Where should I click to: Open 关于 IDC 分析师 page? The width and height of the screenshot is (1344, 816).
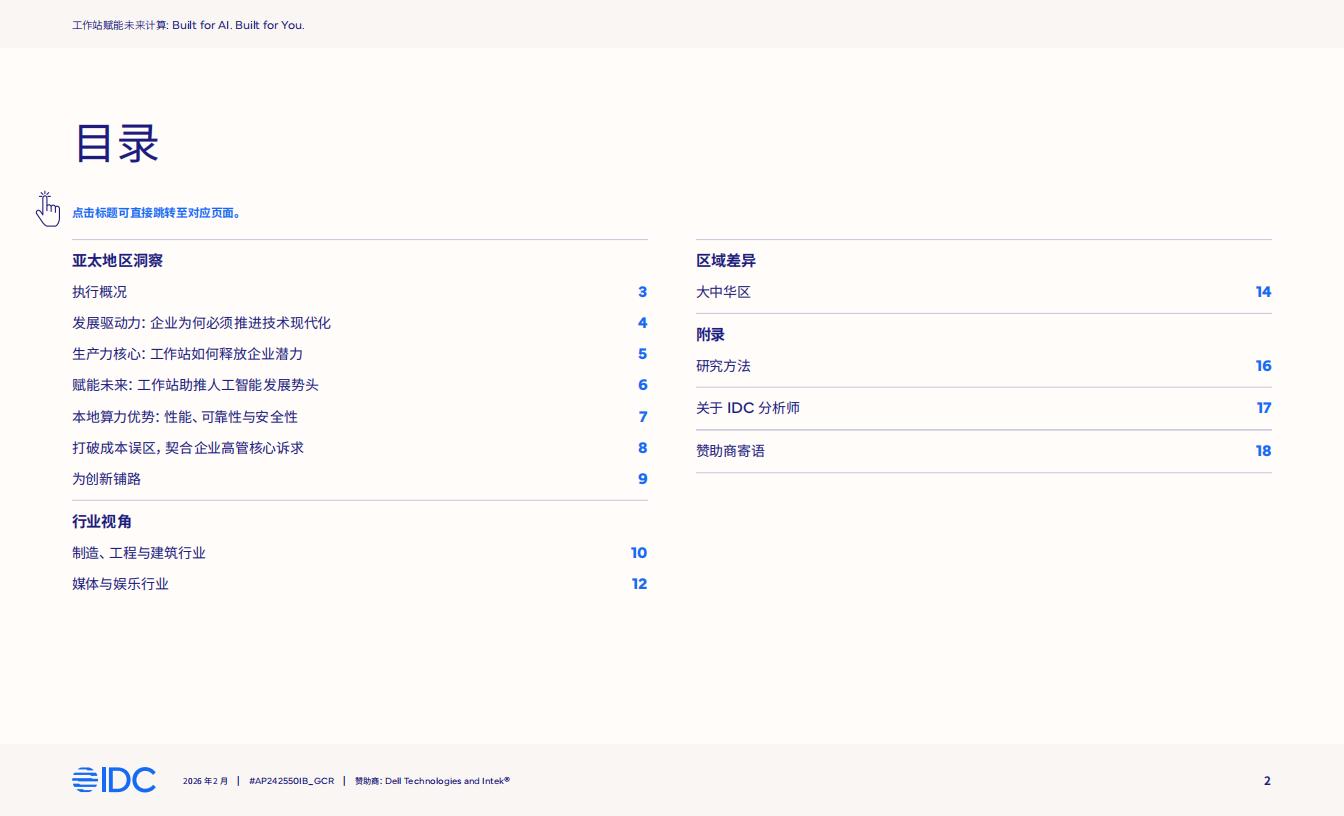tap(748, 408)
